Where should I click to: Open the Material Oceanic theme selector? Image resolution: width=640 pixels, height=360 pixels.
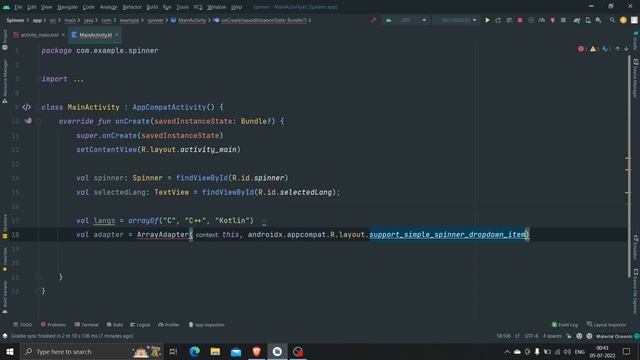[614, 336]
